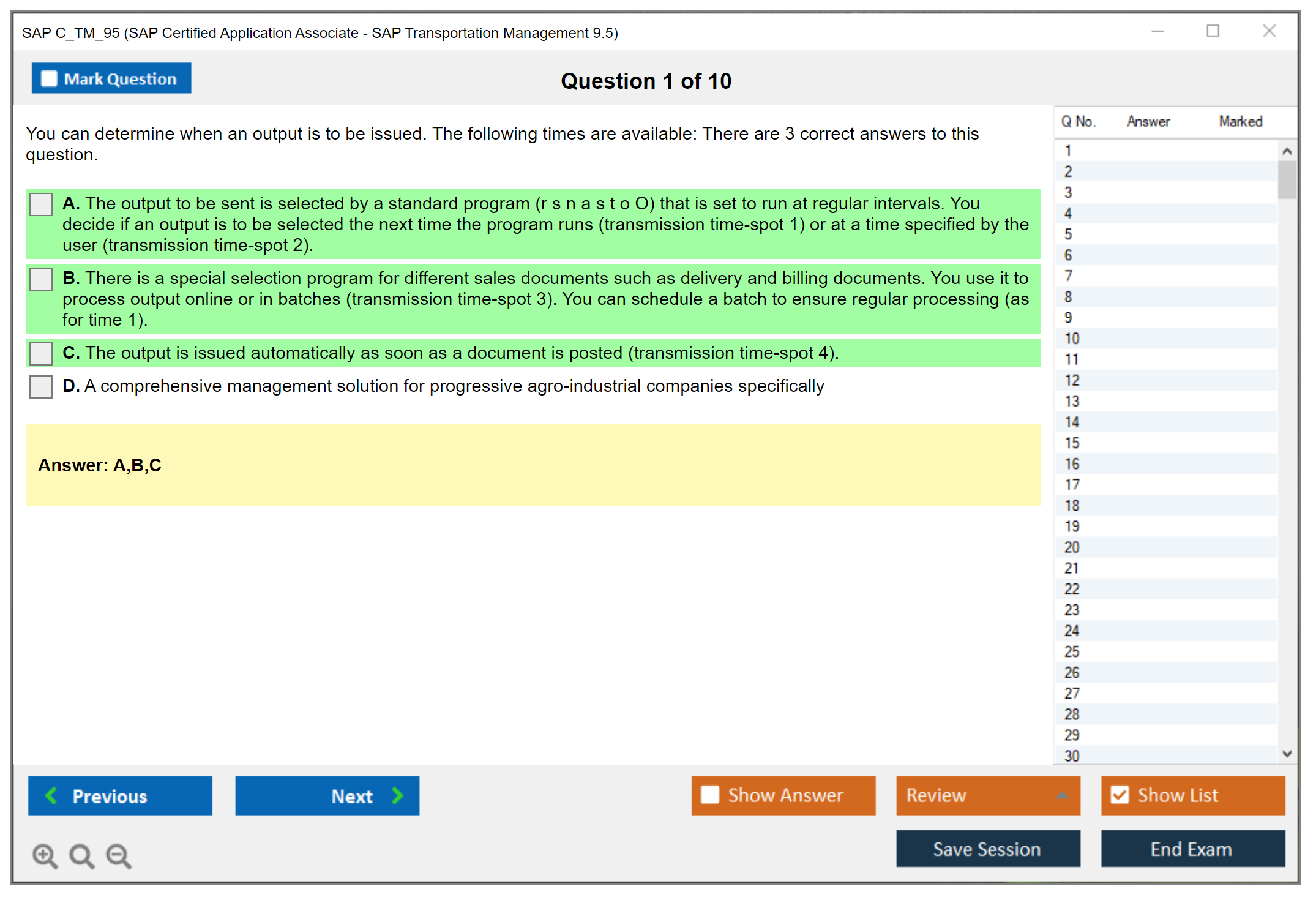Expand the Review dropdown arrow

point(1063,795)
